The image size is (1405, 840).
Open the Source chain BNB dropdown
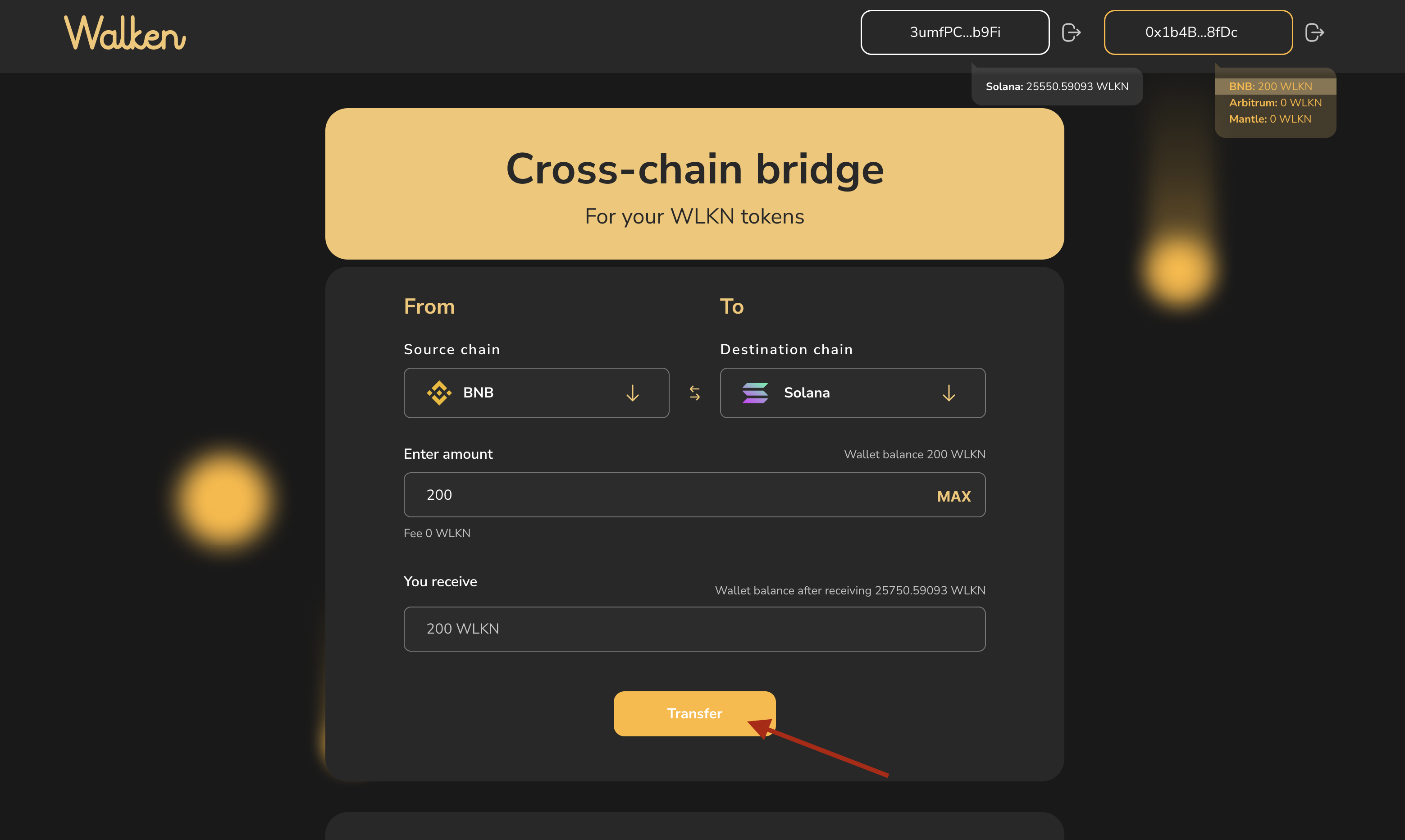536,393
